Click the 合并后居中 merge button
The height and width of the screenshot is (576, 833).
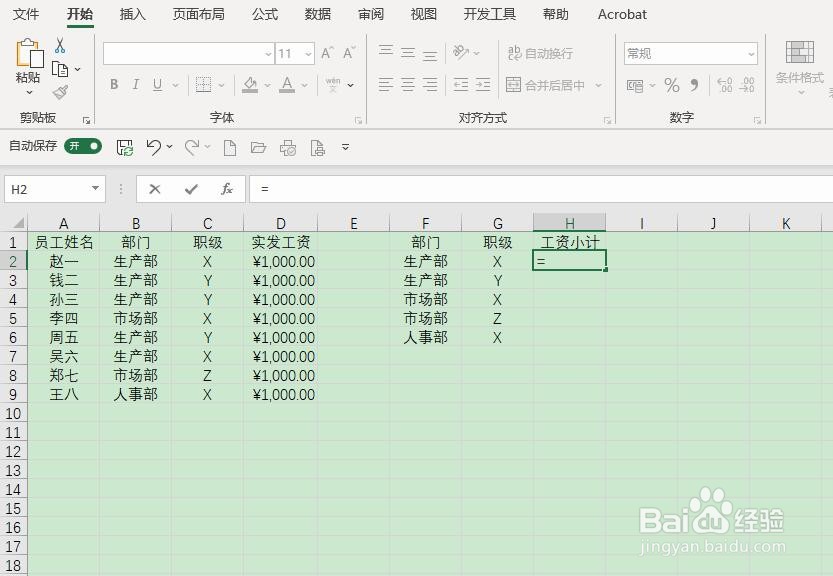click(546, 85)
